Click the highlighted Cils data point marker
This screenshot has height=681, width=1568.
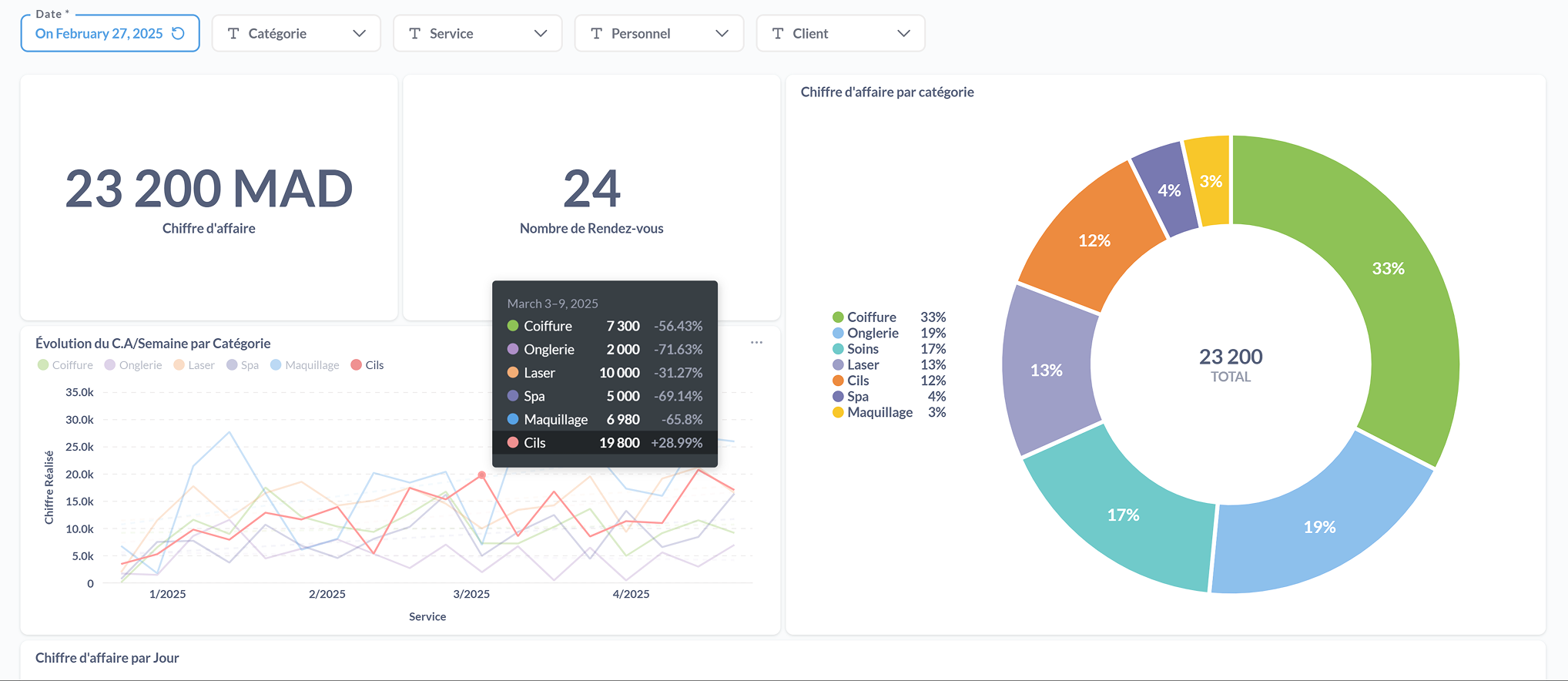[482, 475]
